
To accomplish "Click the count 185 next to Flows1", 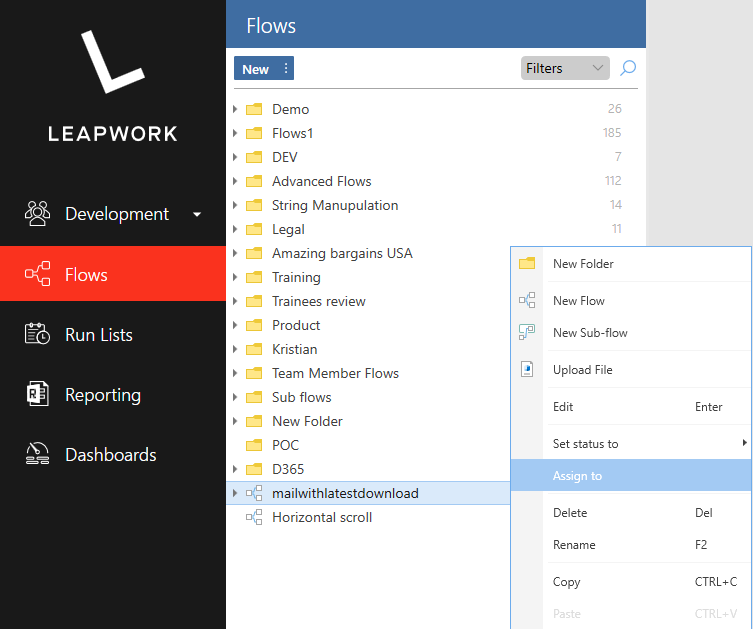I will [x=612, y=133].
